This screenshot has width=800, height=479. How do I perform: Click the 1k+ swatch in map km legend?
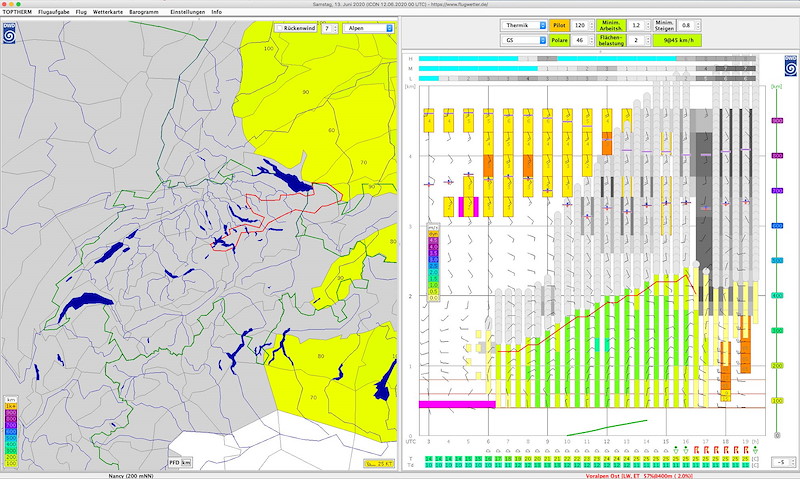11,406
